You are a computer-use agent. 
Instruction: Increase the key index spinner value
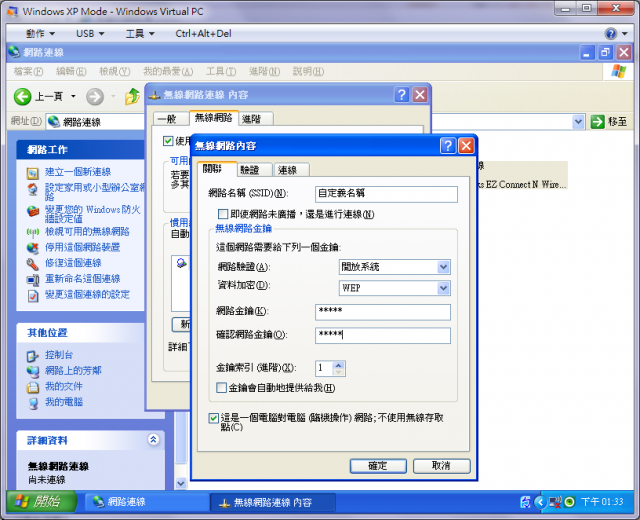pyautogui.click(x=338, y=365)
